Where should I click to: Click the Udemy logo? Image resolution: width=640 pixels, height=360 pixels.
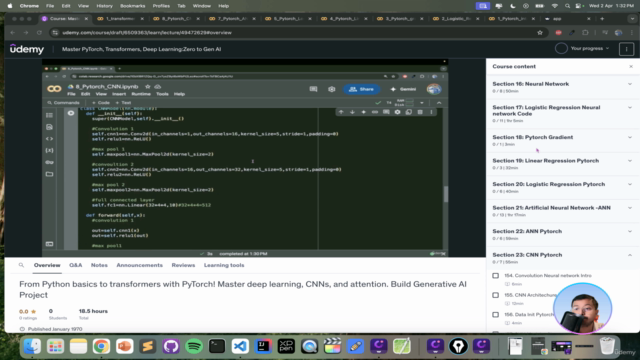pyautogui.click(x=27, y=49)
